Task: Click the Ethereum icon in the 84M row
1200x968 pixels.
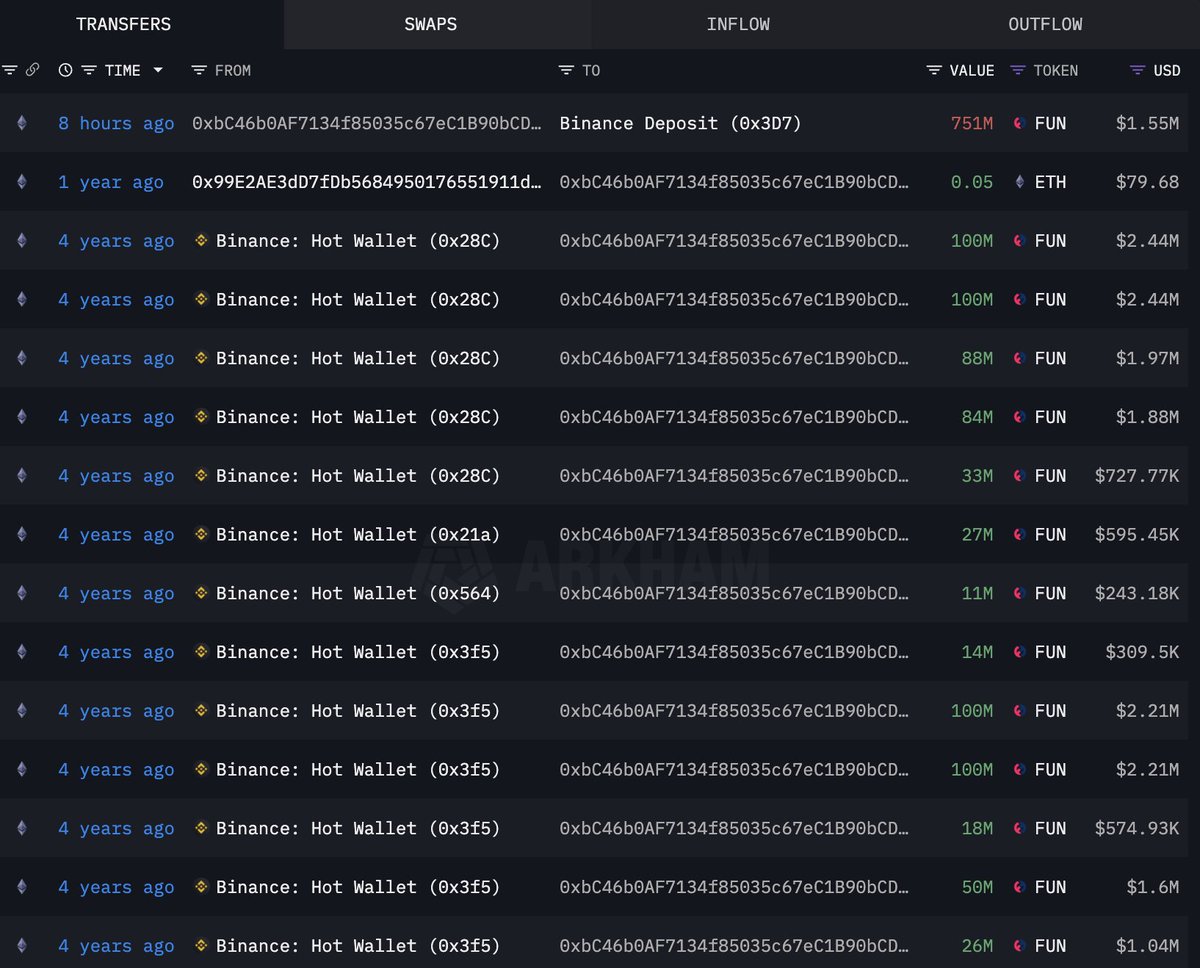Action: [x=22, y=417]
